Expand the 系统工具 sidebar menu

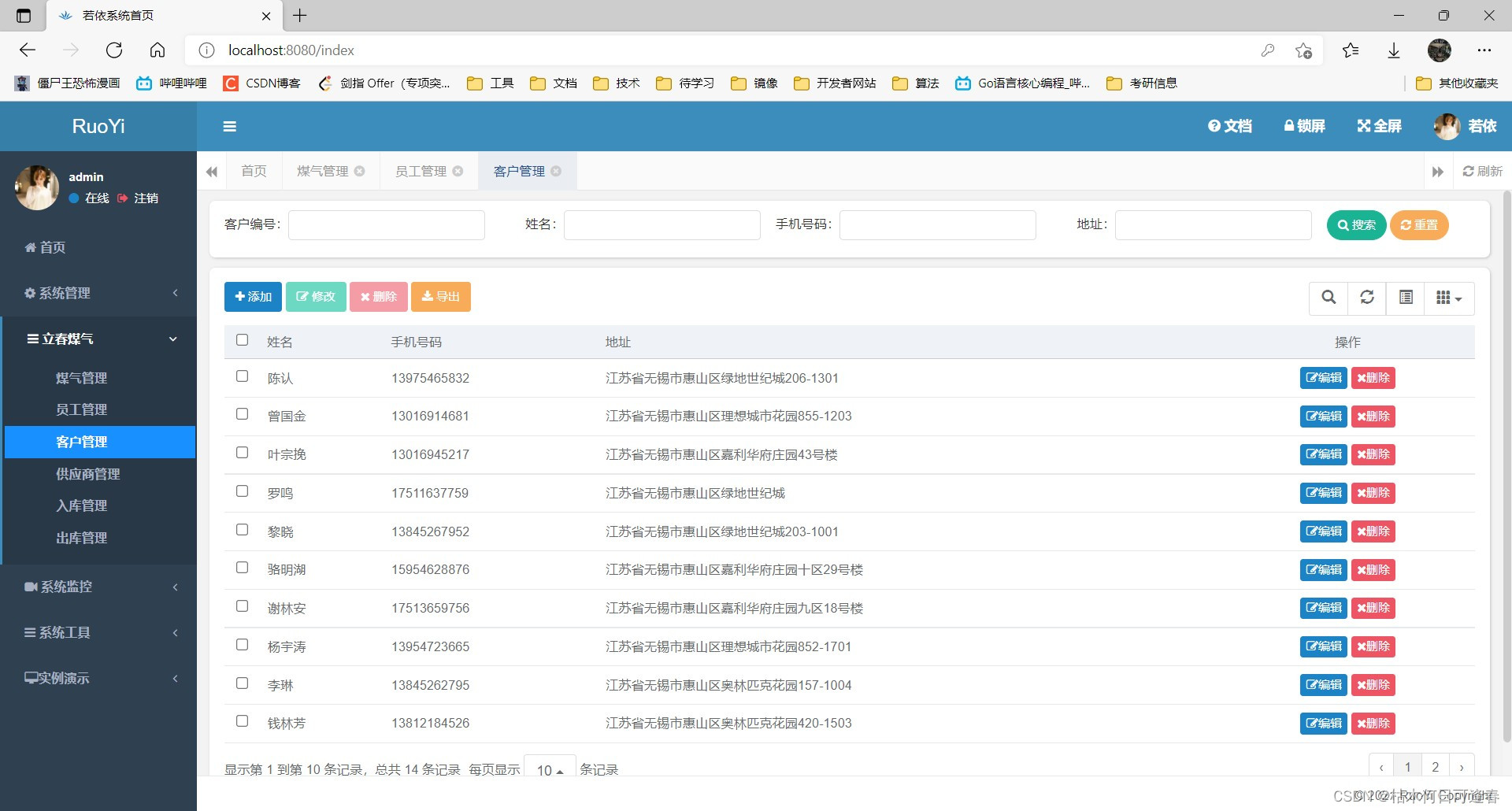coord(98,632)
